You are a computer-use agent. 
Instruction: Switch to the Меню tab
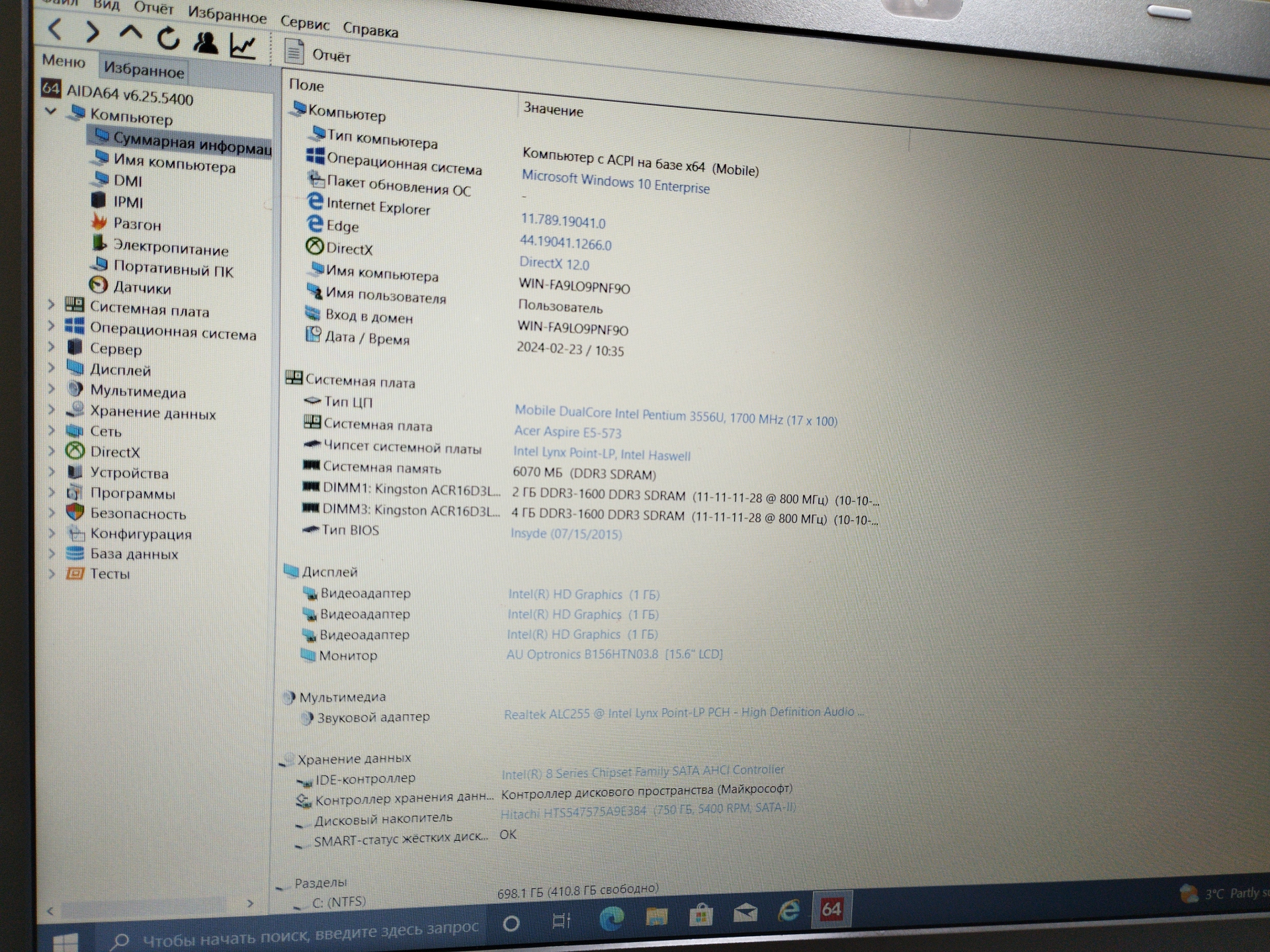tap(63, 61)
